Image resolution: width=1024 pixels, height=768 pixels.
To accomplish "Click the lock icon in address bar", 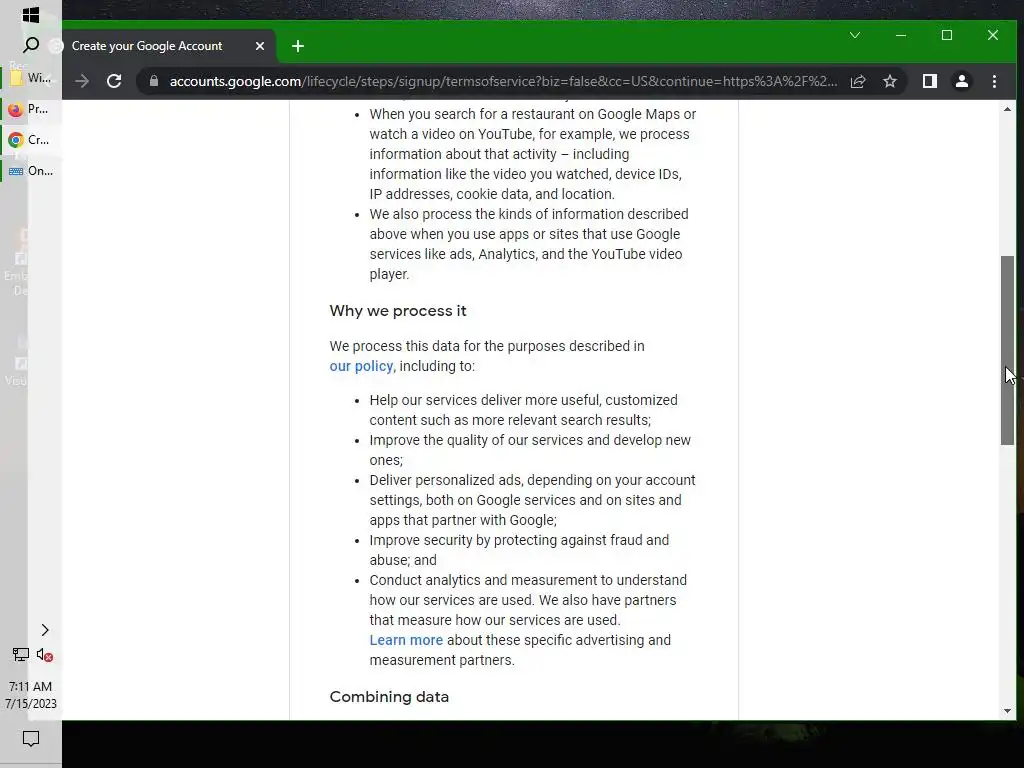I will point(154,81).
